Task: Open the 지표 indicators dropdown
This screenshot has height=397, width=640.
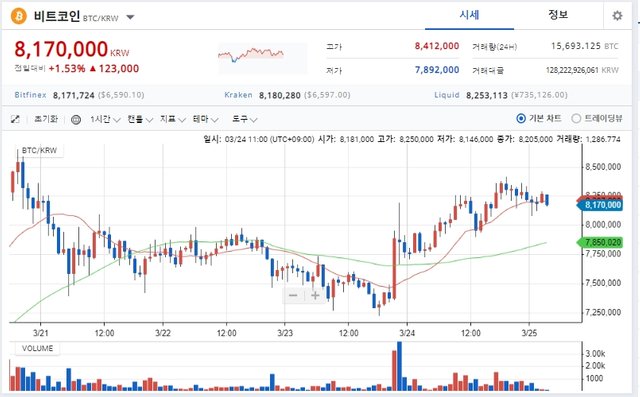Action: coord(172,119)
